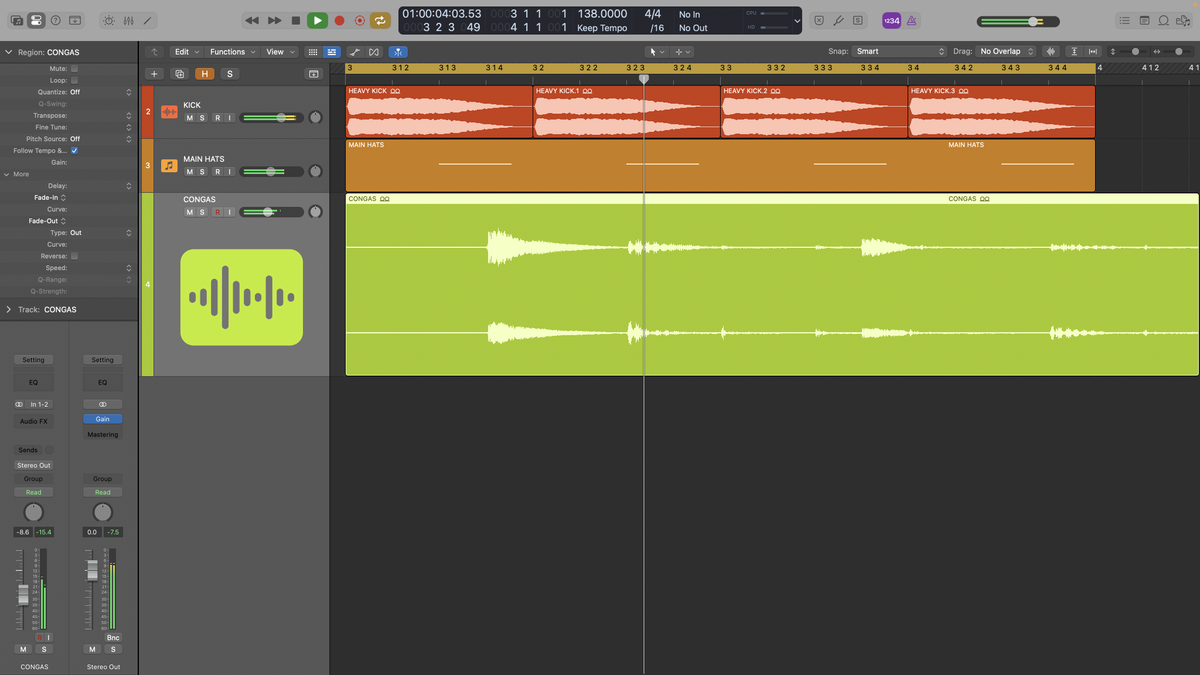Open the Functions menu
This screenshot has height=675, width=1200.
click(x=231, y=52)
